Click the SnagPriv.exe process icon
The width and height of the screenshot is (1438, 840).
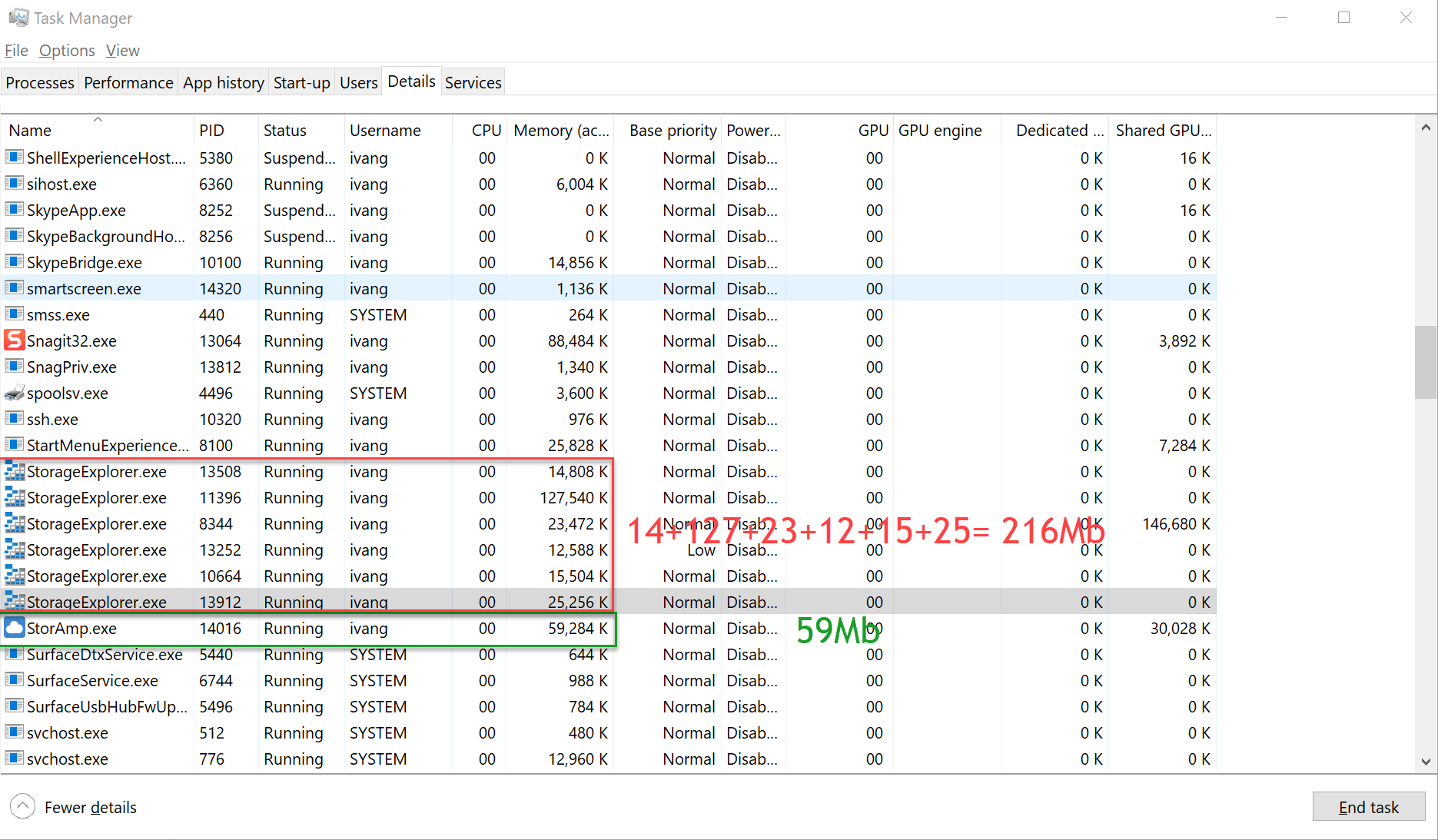point(14,366)
